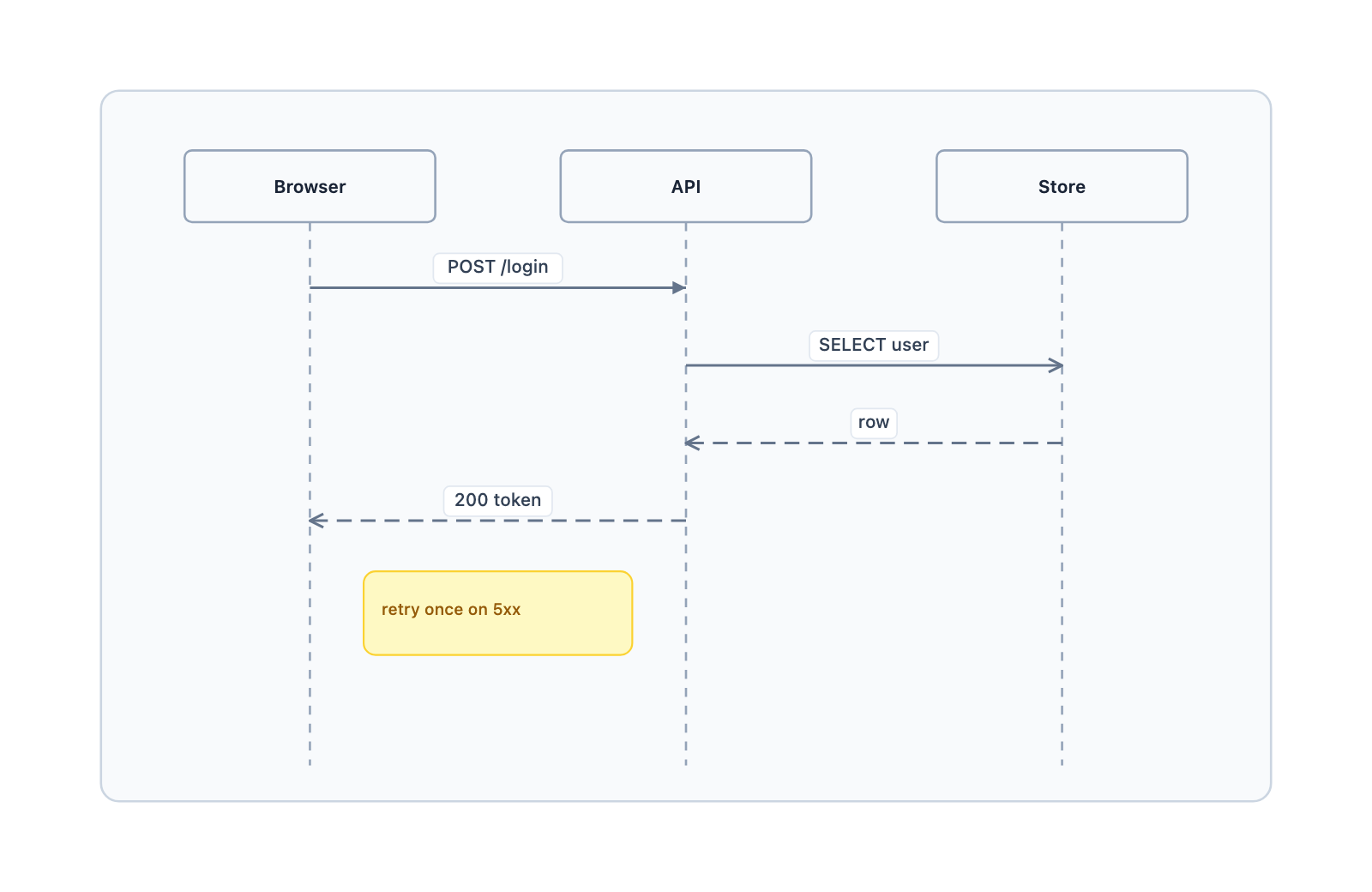
Task: Click the "POST /login" message label
Action: (x=497, y=268)
